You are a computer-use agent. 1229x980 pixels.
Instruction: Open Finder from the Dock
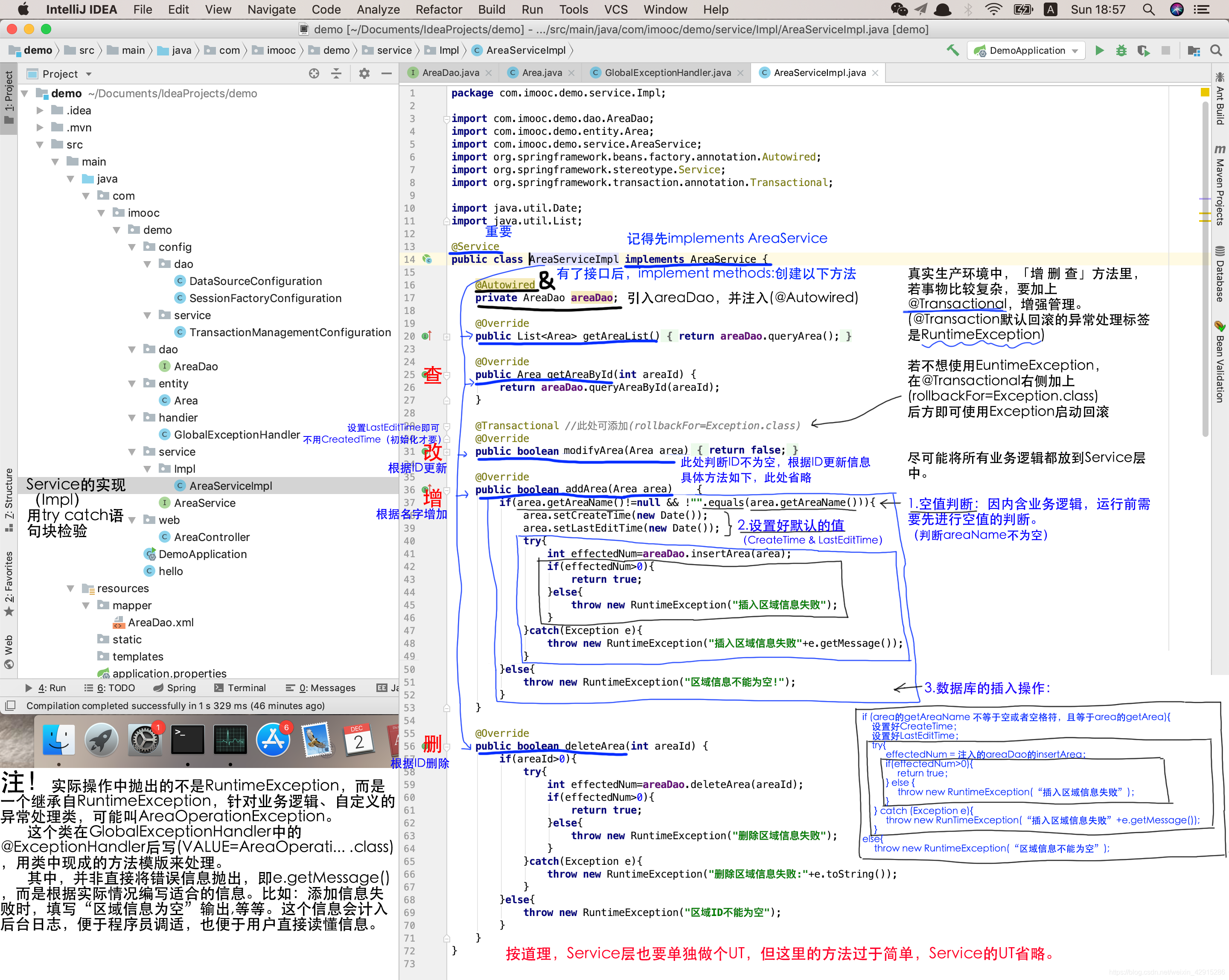59,739
